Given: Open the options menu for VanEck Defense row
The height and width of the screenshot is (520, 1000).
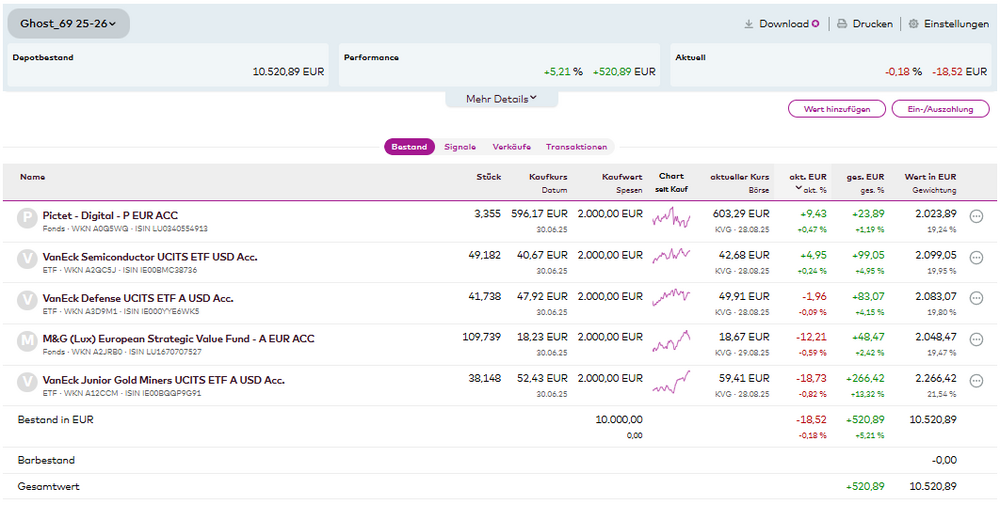Looking at the screenshot, I should [976, 298].
